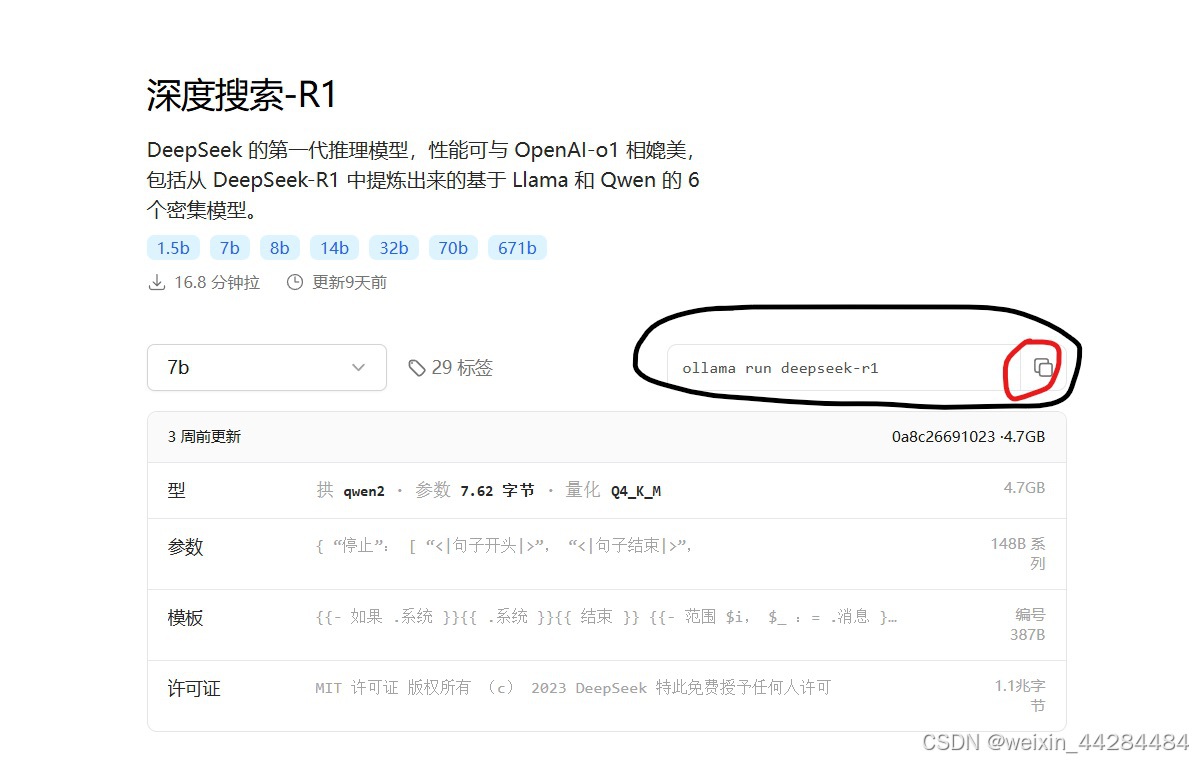The height and width of the screenshot is (762, 1193).
Task: Click the tag icon beside 29 标签
Action: [417, 367]
